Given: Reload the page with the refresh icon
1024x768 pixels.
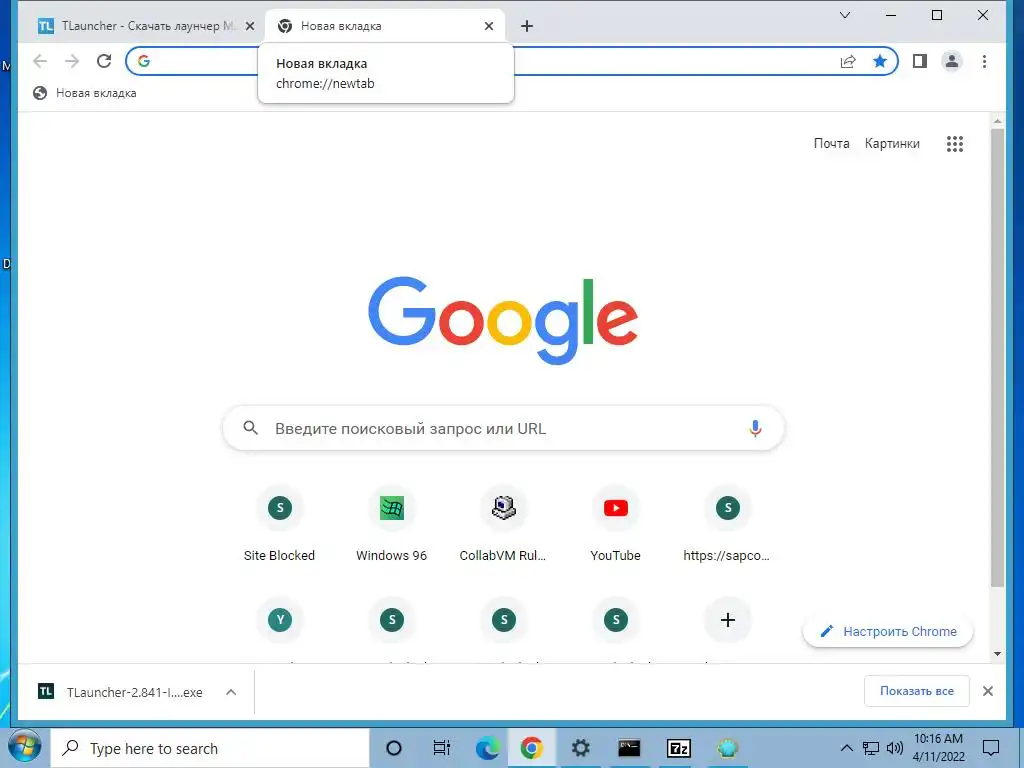Looking at the screenshot, I should [104, 61].
